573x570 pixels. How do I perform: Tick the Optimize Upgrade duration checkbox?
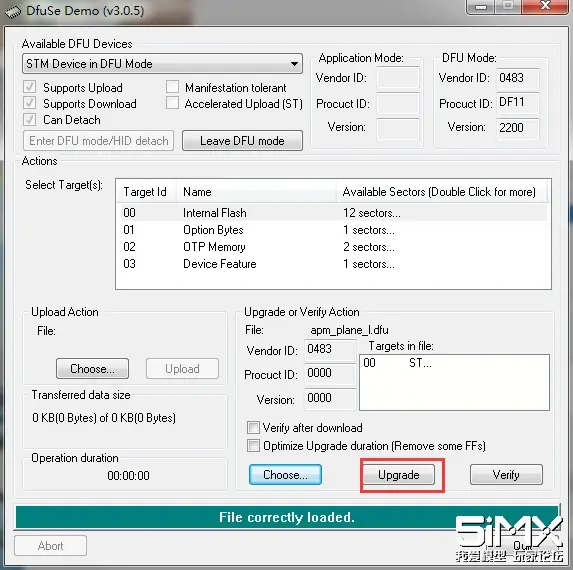click(253, 446)
